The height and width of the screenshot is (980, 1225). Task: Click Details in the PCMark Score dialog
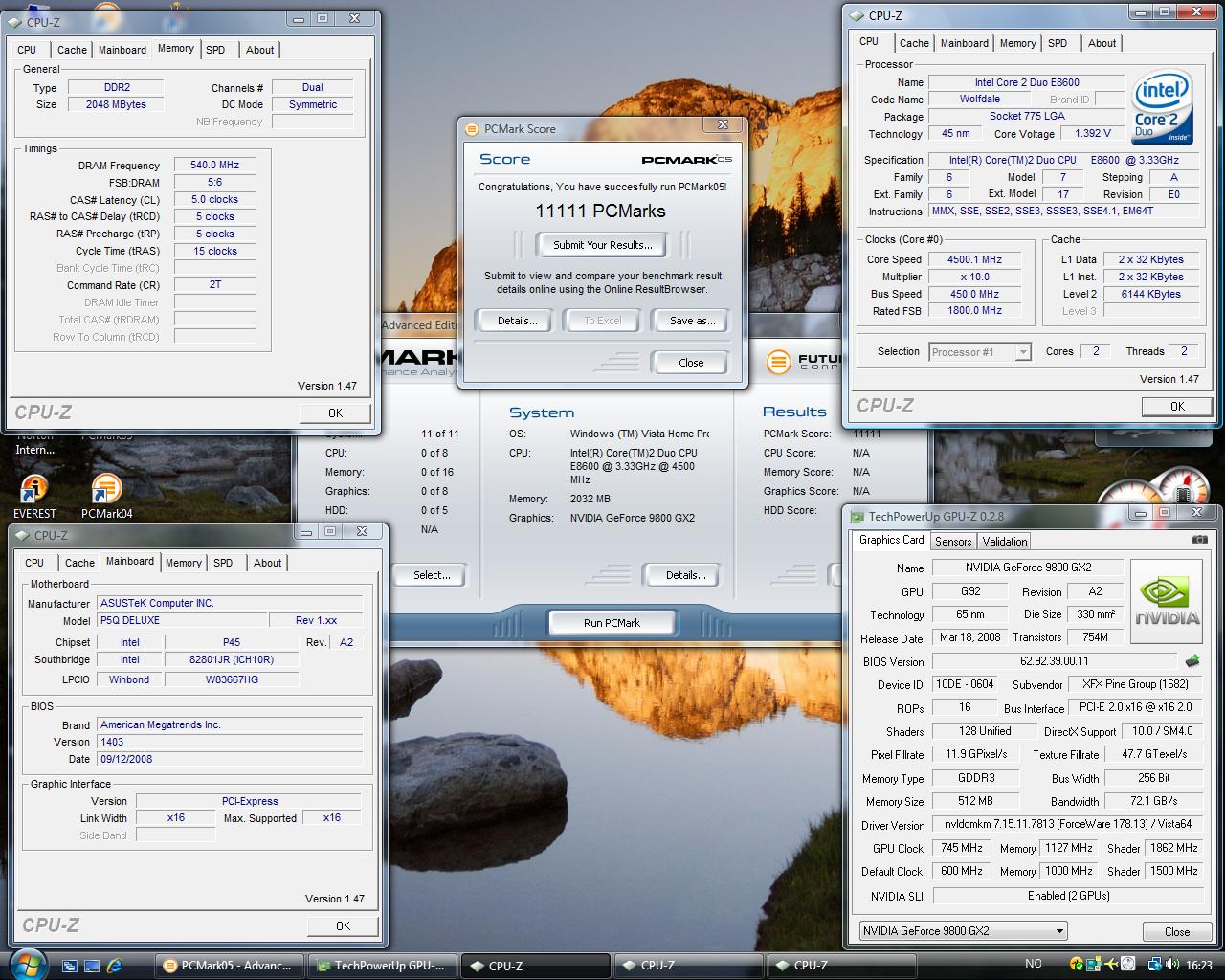click(x=518, y=321)
